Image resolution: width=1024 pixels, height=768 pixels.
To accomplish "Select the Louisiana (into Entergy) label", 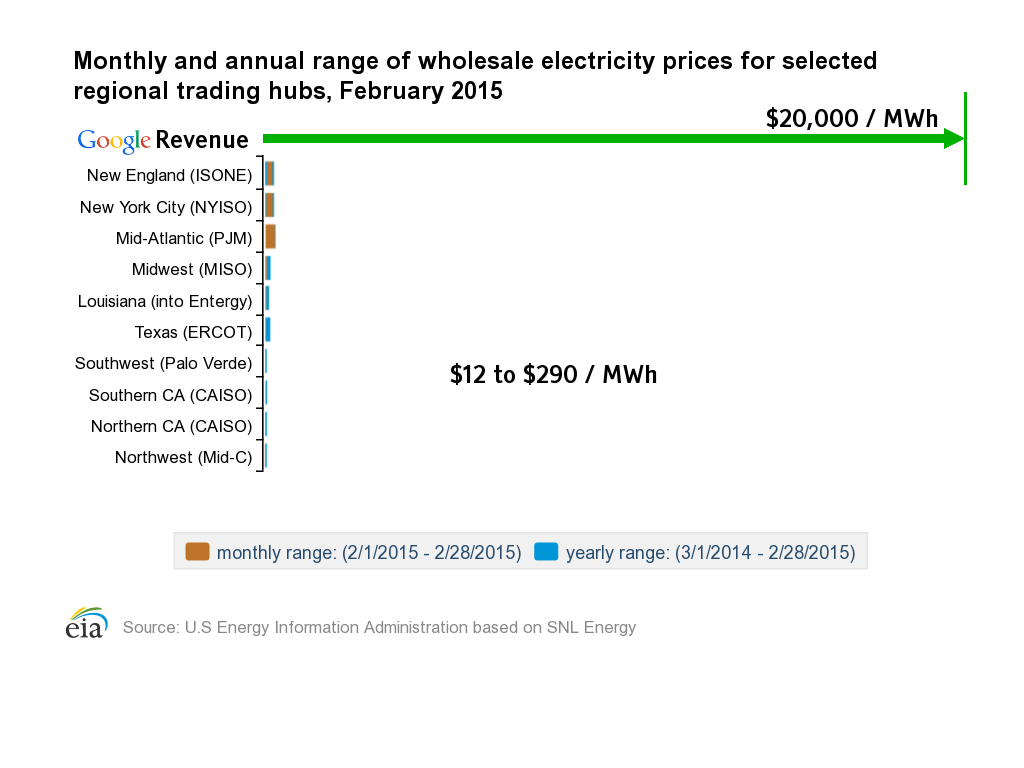I will point(165,301).
